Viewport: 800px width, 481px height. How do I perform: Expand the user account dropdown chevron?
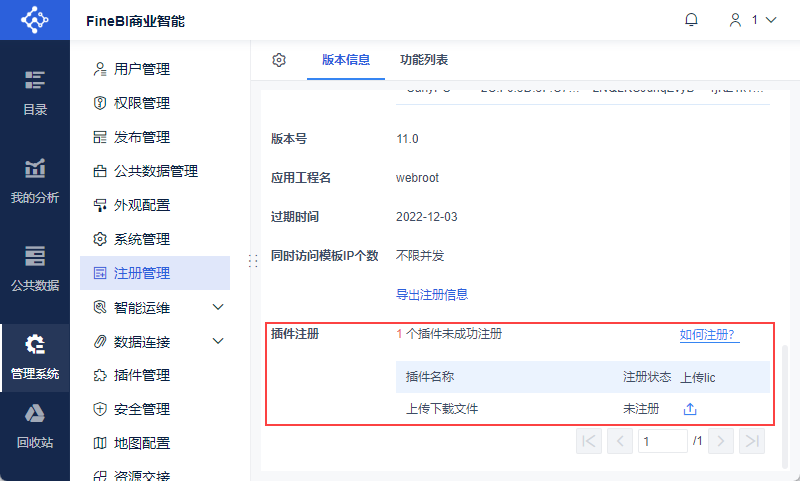(x=771, y=20)
